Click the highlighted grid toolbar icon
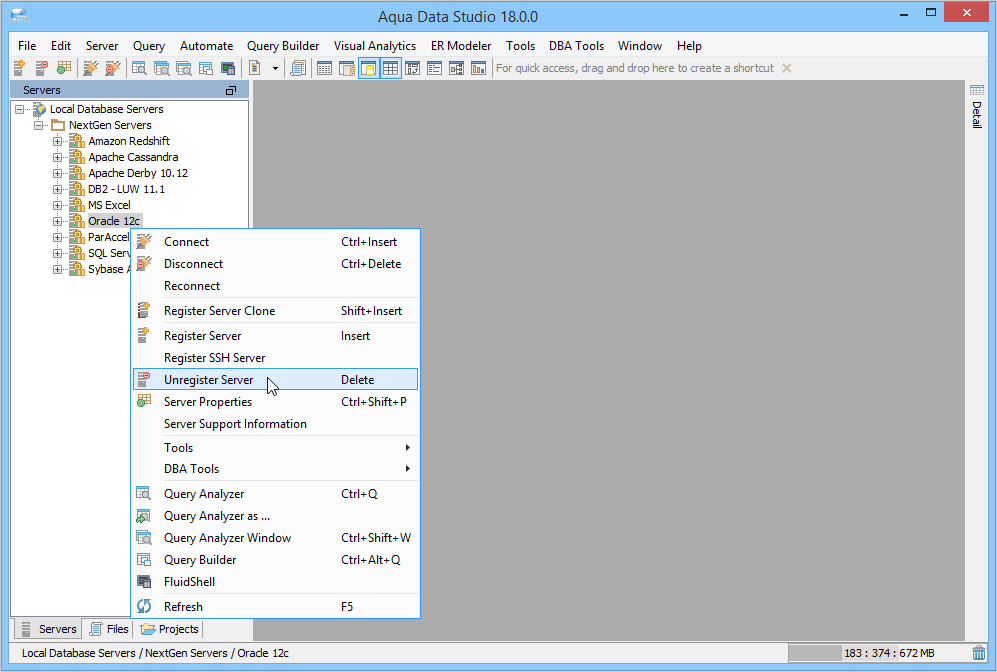The height and width of the screenshot is (672, 997). (x=390, y=68)
